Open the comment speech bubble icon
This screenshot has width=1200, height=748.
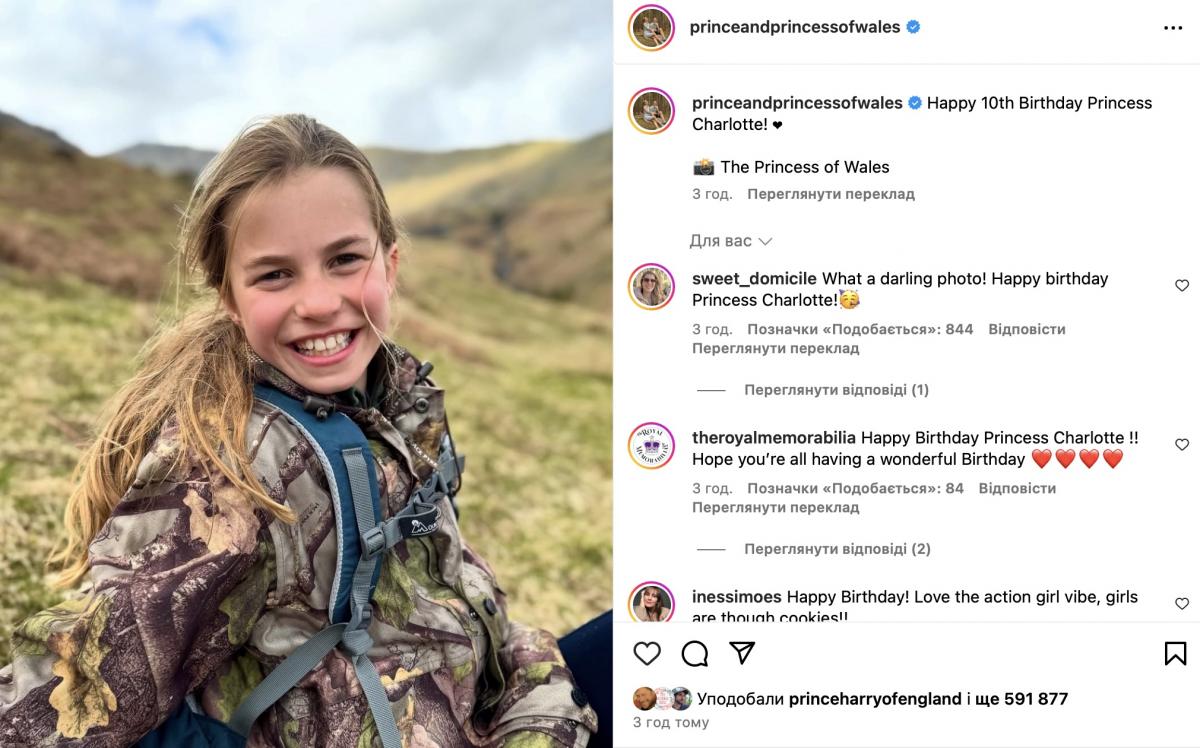tap(695, 653)
